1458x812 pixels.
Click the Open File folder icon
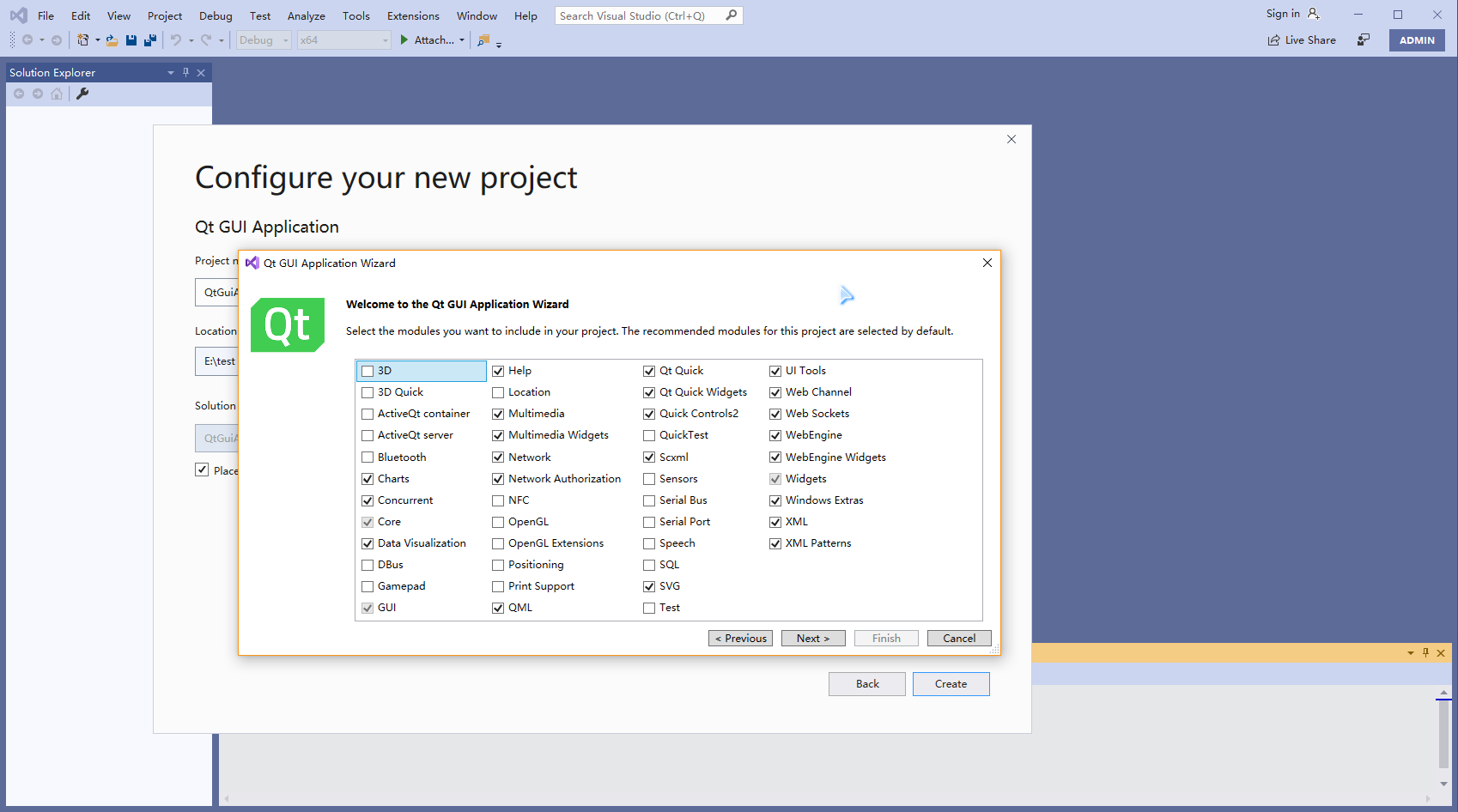click(x=112, y=39)
